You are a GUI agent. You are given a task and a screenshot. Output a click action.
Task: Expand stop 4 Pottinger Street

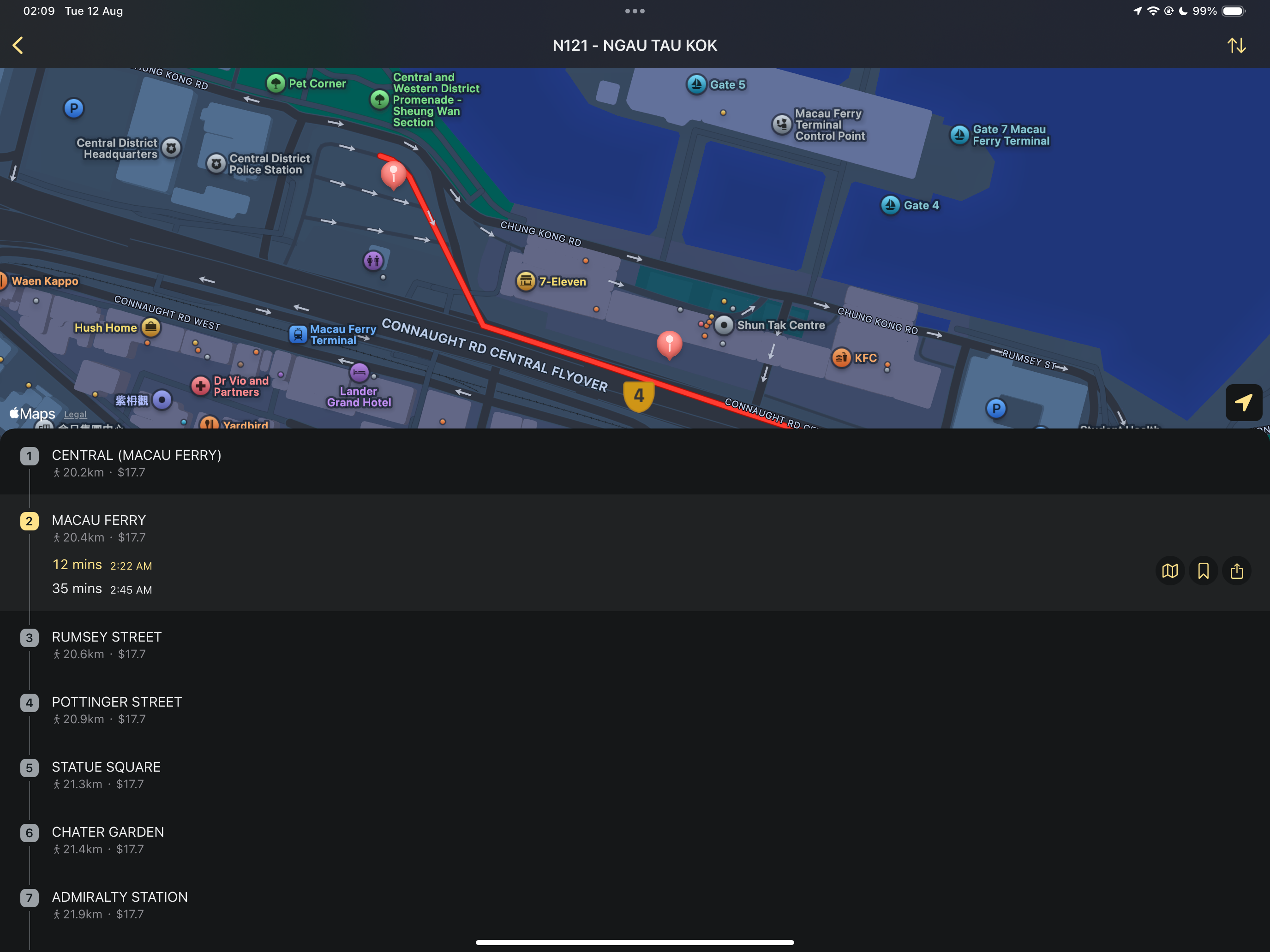tap(635, 709)
